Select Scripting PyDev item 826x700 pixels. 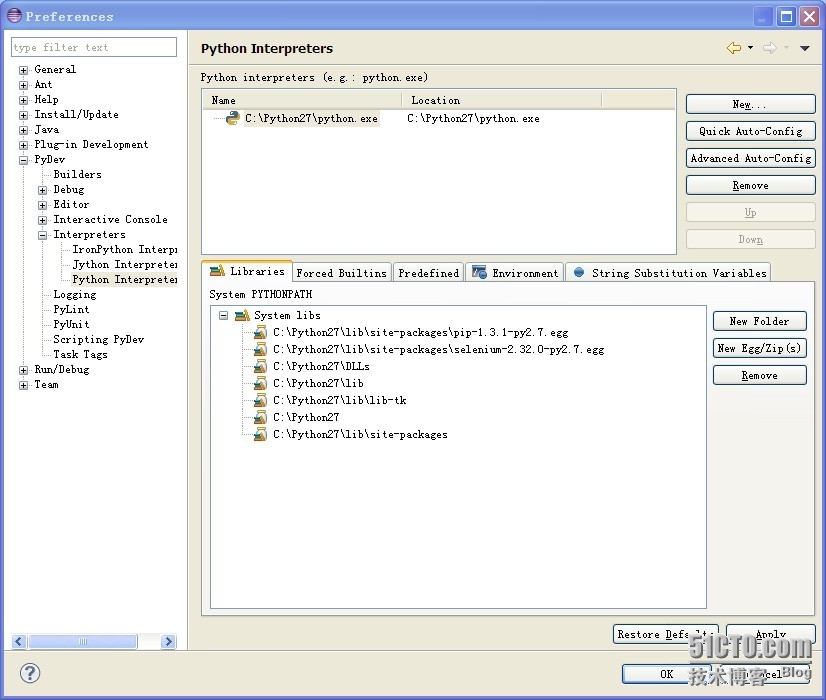(x=99, y=340)
